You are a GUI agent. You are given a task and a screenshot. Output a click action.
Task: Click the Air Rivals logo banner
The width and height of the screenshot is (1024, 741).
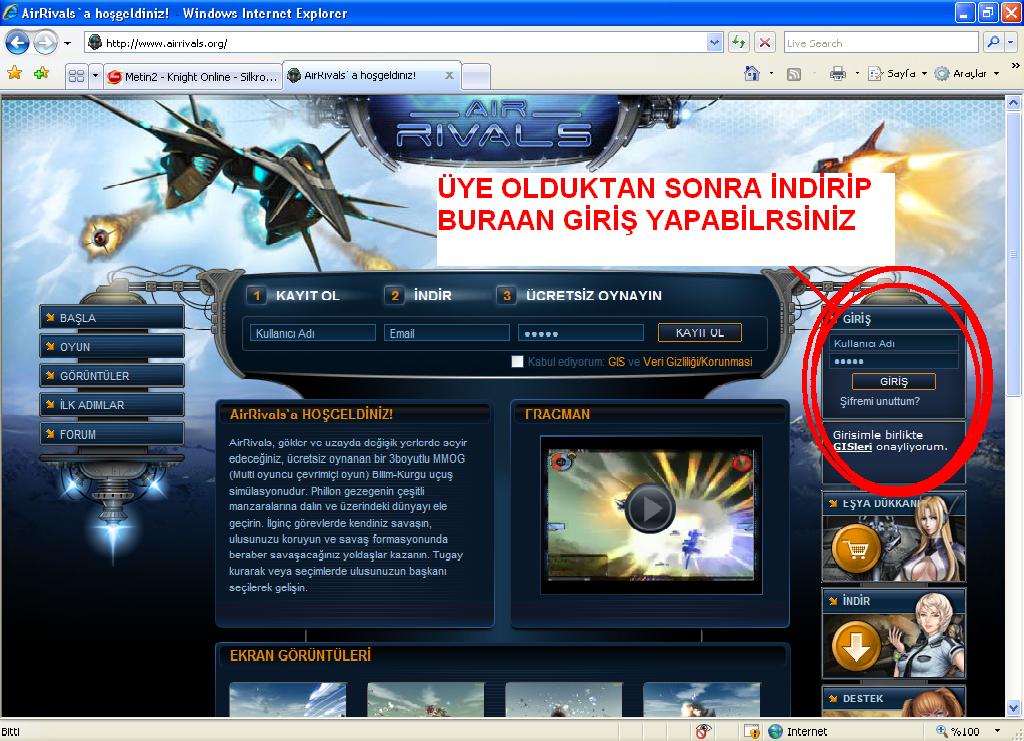click(494, 128)
